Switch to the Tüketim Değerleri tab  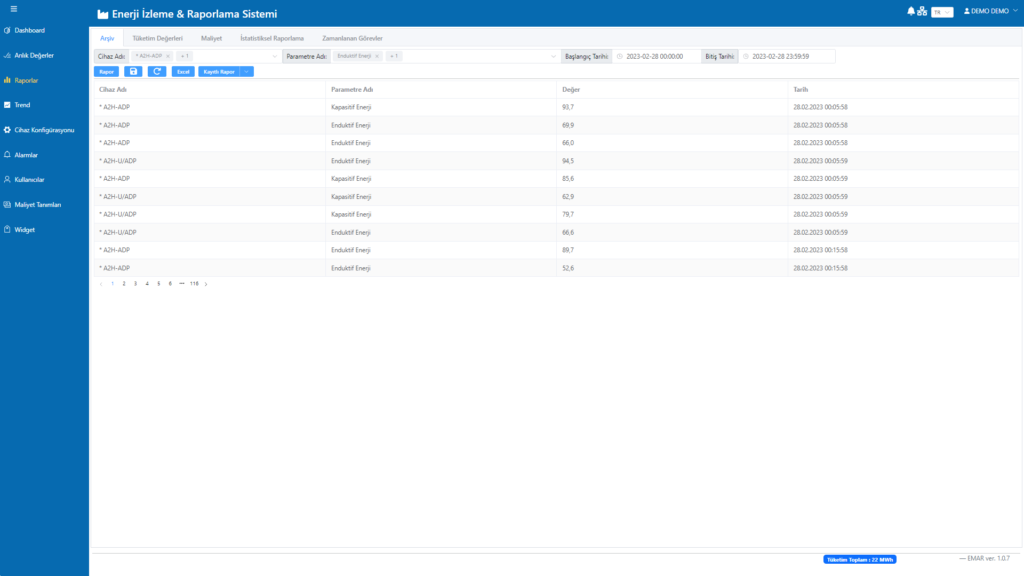[157, 38]
